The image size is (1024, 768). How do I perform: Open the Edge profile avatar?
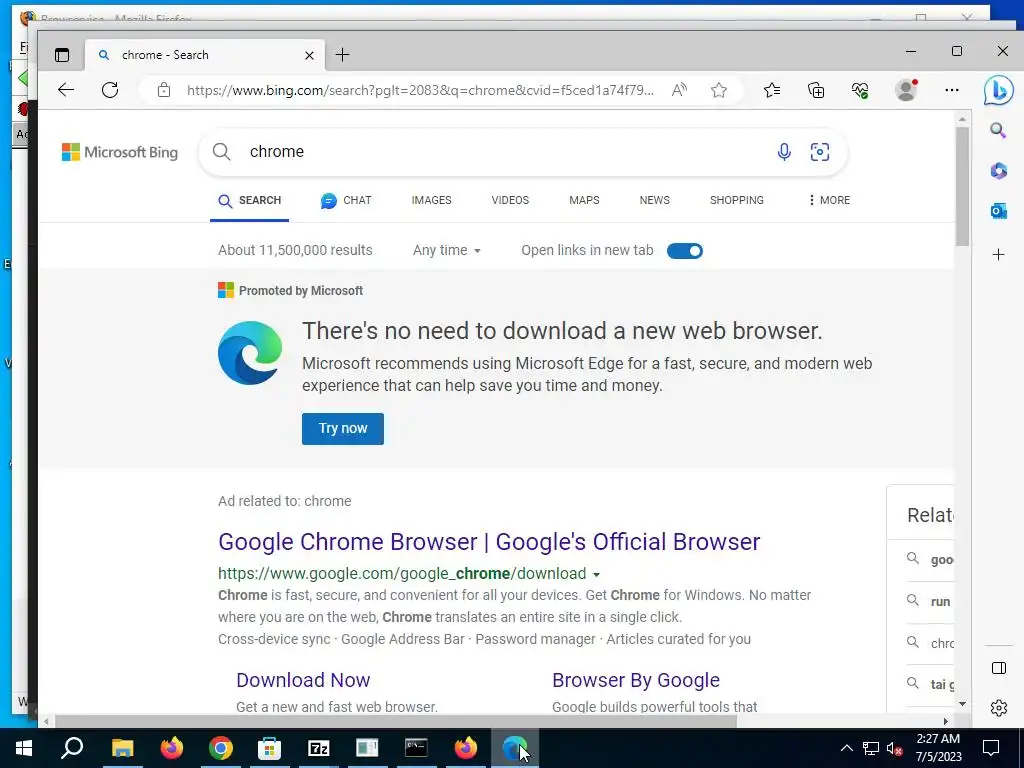coord(906,90)
